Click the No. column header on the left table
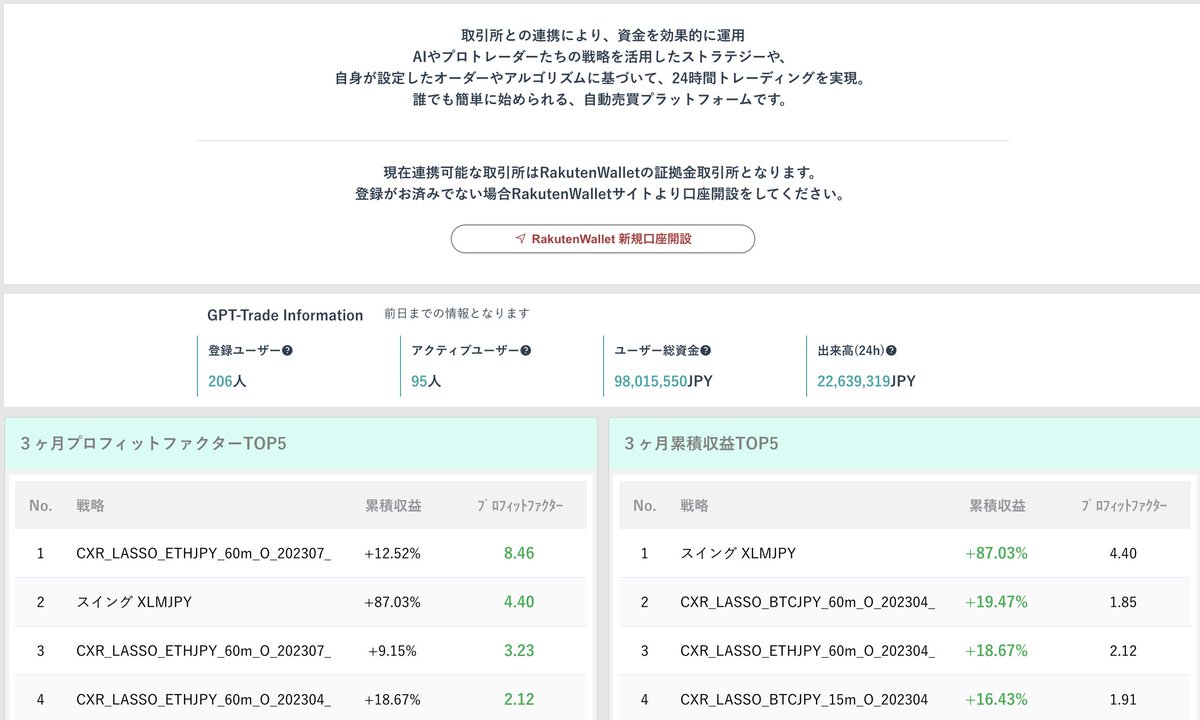This screenshot has height=720, width=1200. click(x=40, y=505)
